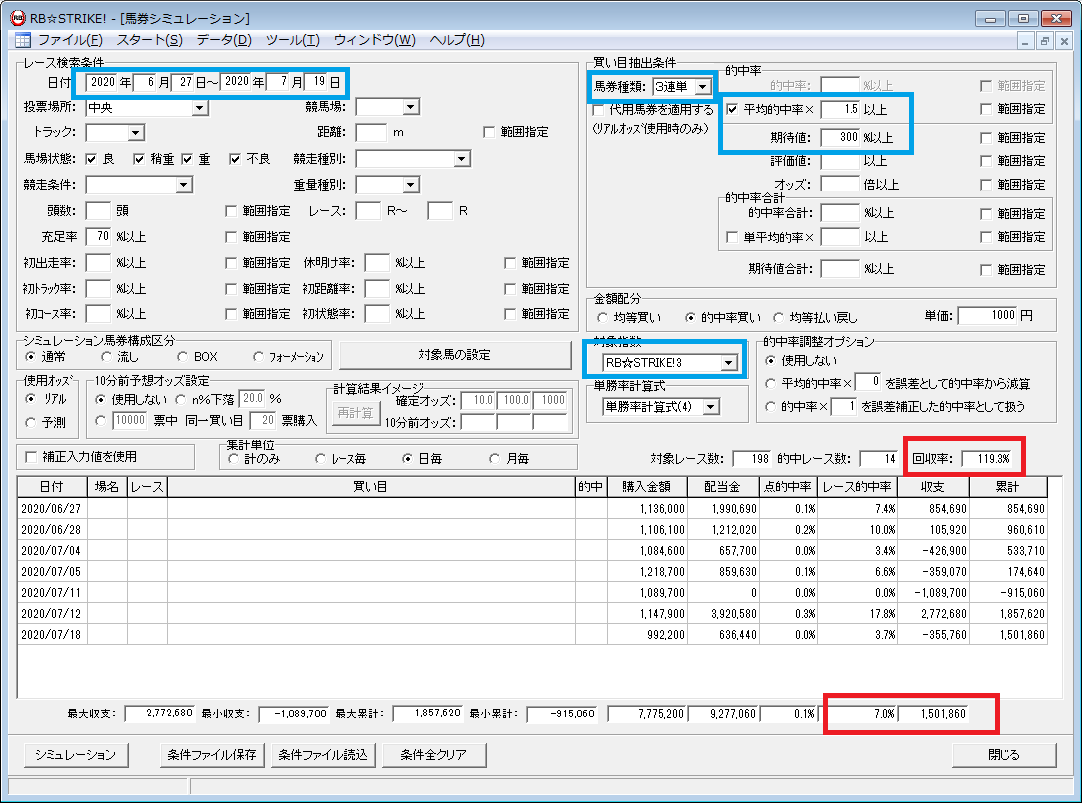The width and height of the screenshot is (1082, 803).
Task: Open the 対象指数 RB☆STRIKE!3 dropdown
Action: (729, 363)
